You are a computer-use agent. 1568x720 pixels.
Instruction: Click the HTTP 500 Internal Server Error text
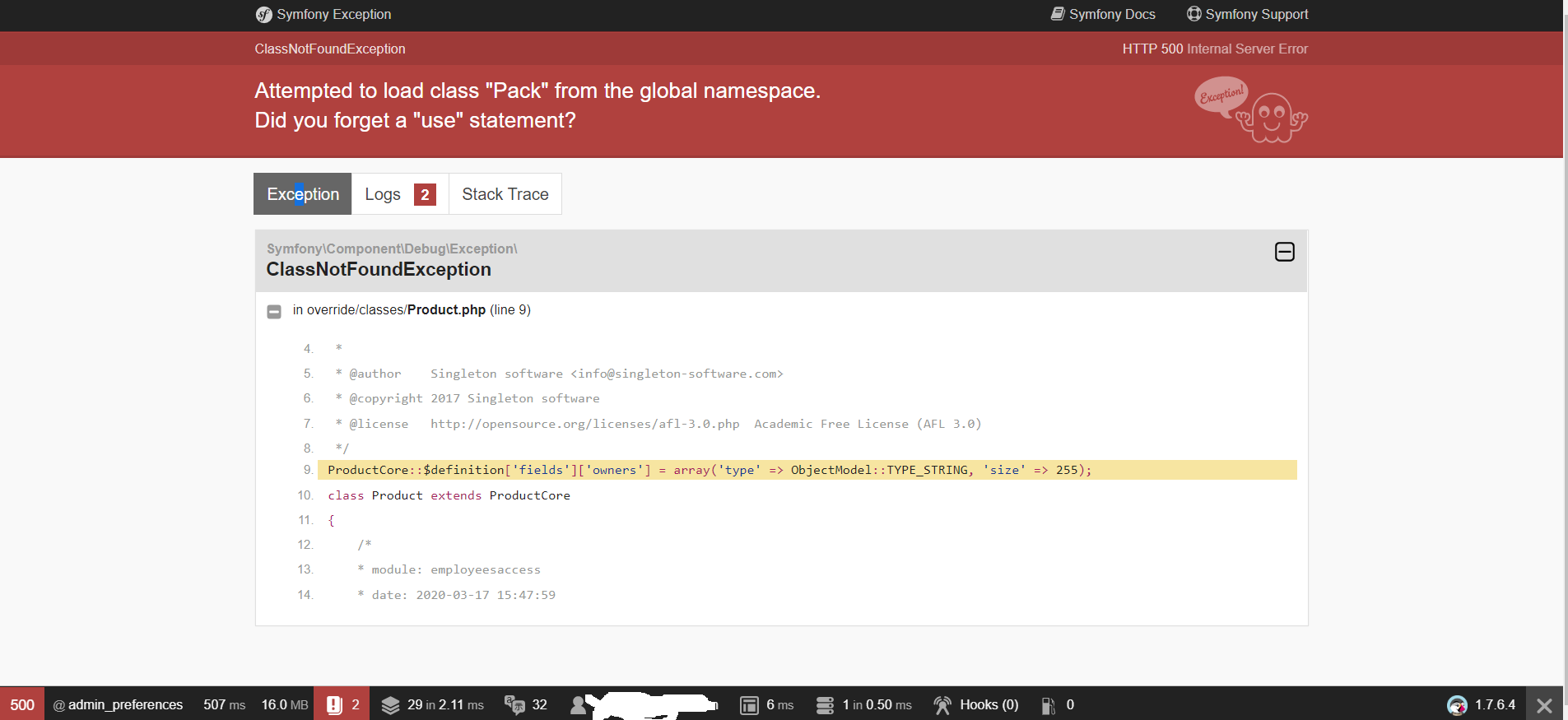1215,49
